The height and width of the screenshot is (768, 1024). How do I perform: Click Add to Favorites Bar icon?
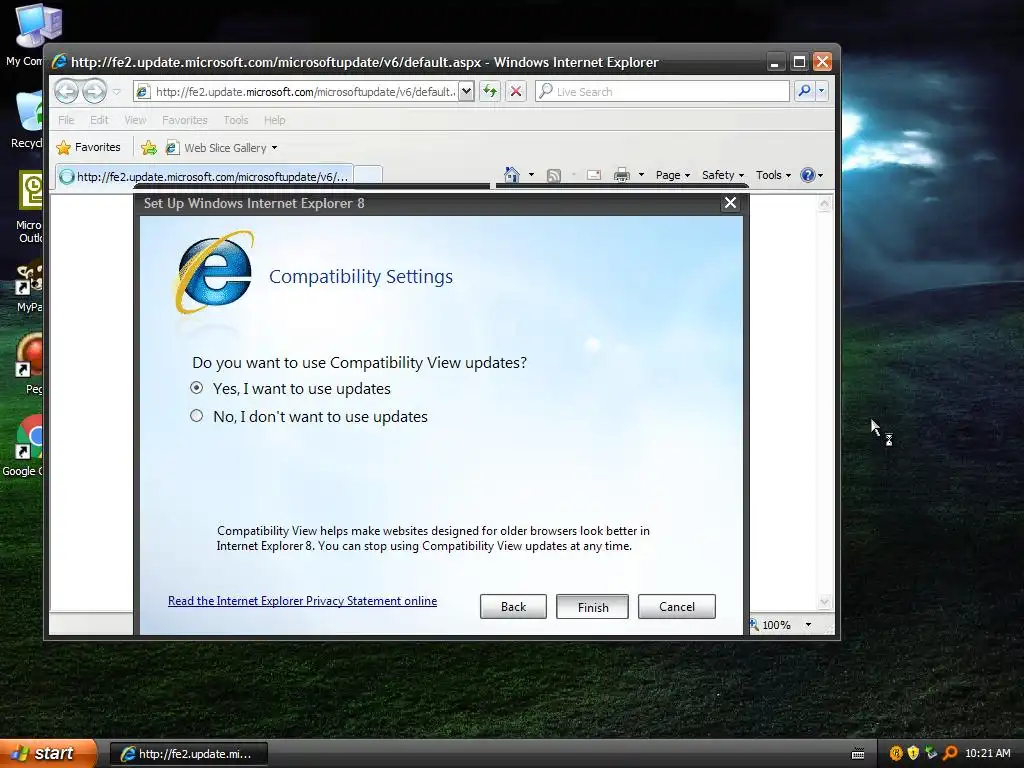point(149,148)
